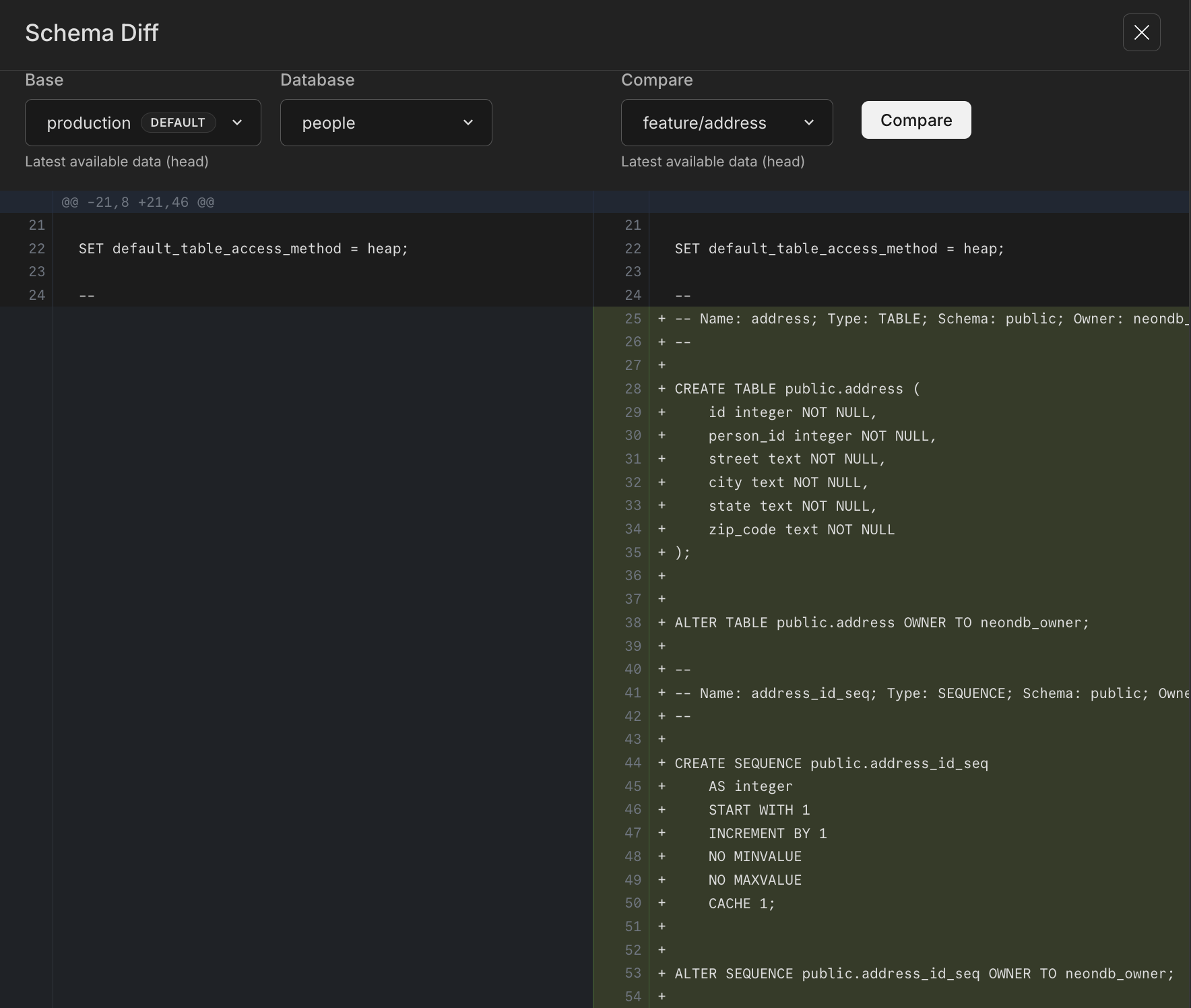The image size is (1191, 1008).
Task: Click line number 22 in the base pane
Action: point(37,248)
